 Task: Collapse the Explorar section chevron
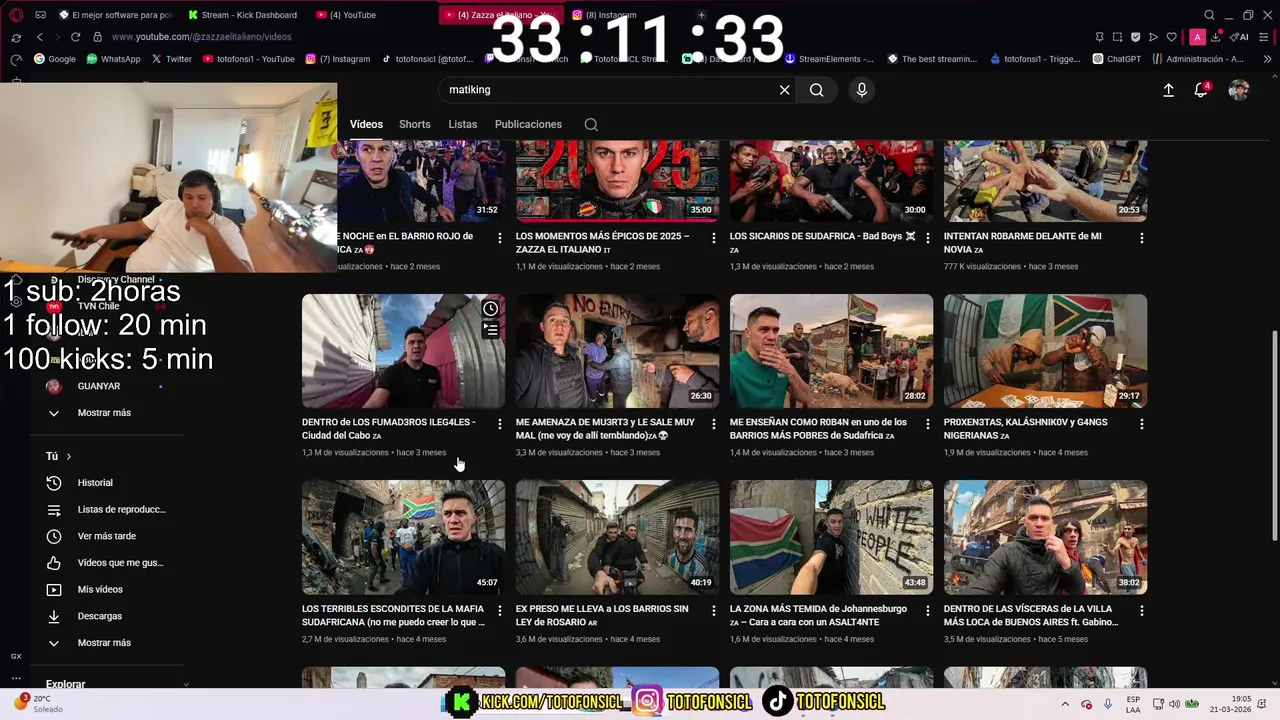186,685
